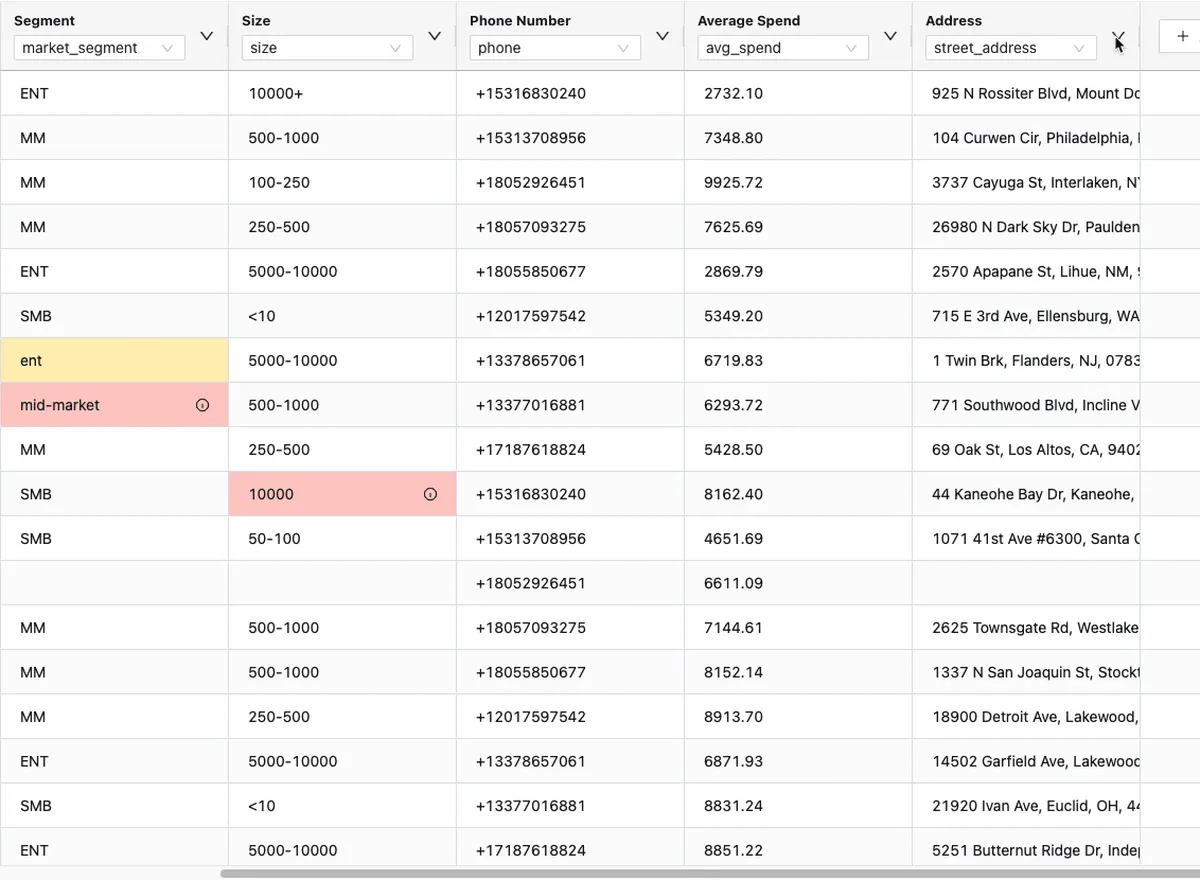This screenshot has width=1200, height=880.
Task: Click info icon in 10000 size cell
Action: (430, 494)
